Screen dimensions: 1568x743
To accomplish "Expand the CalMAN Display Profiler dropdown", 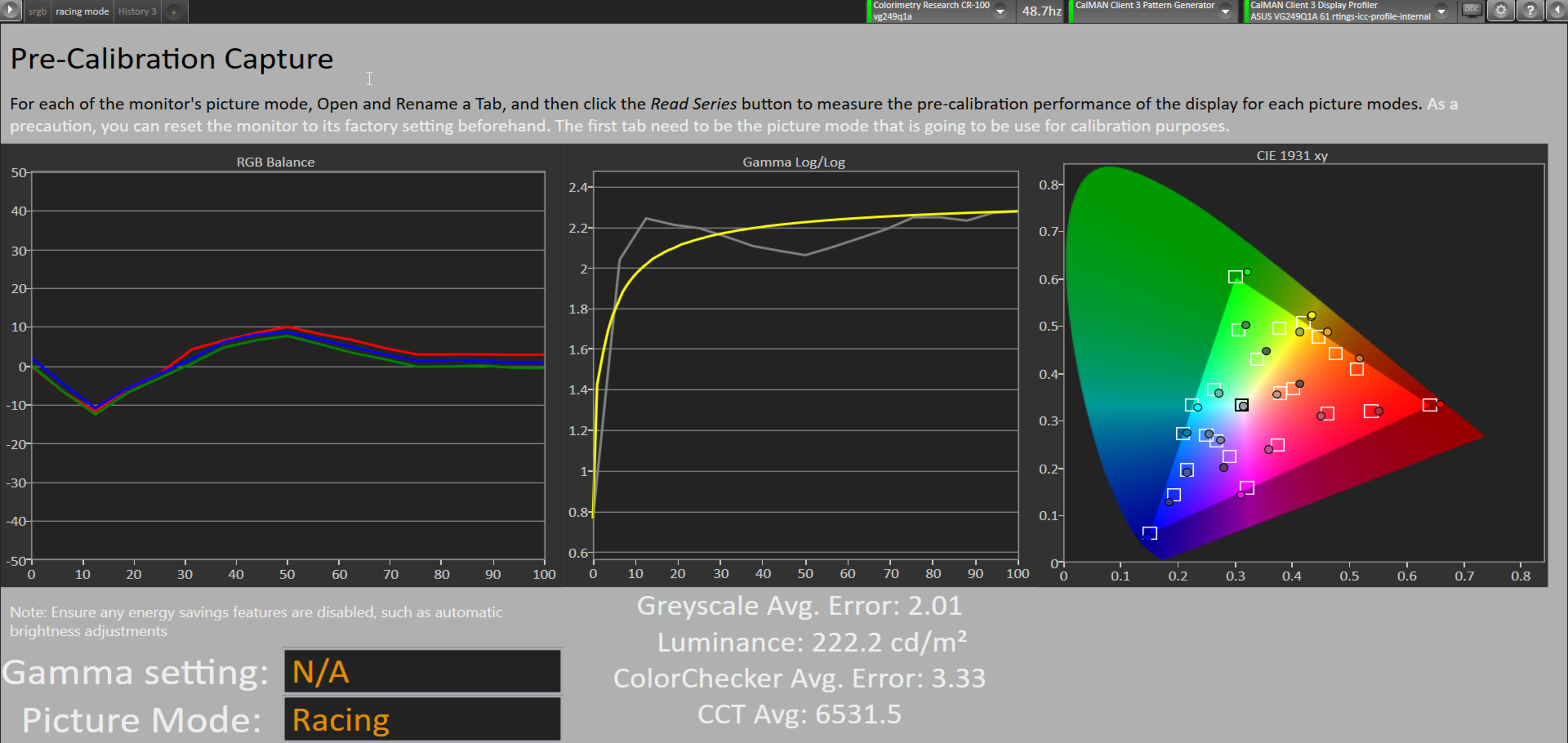I will tap(1441, 11).
